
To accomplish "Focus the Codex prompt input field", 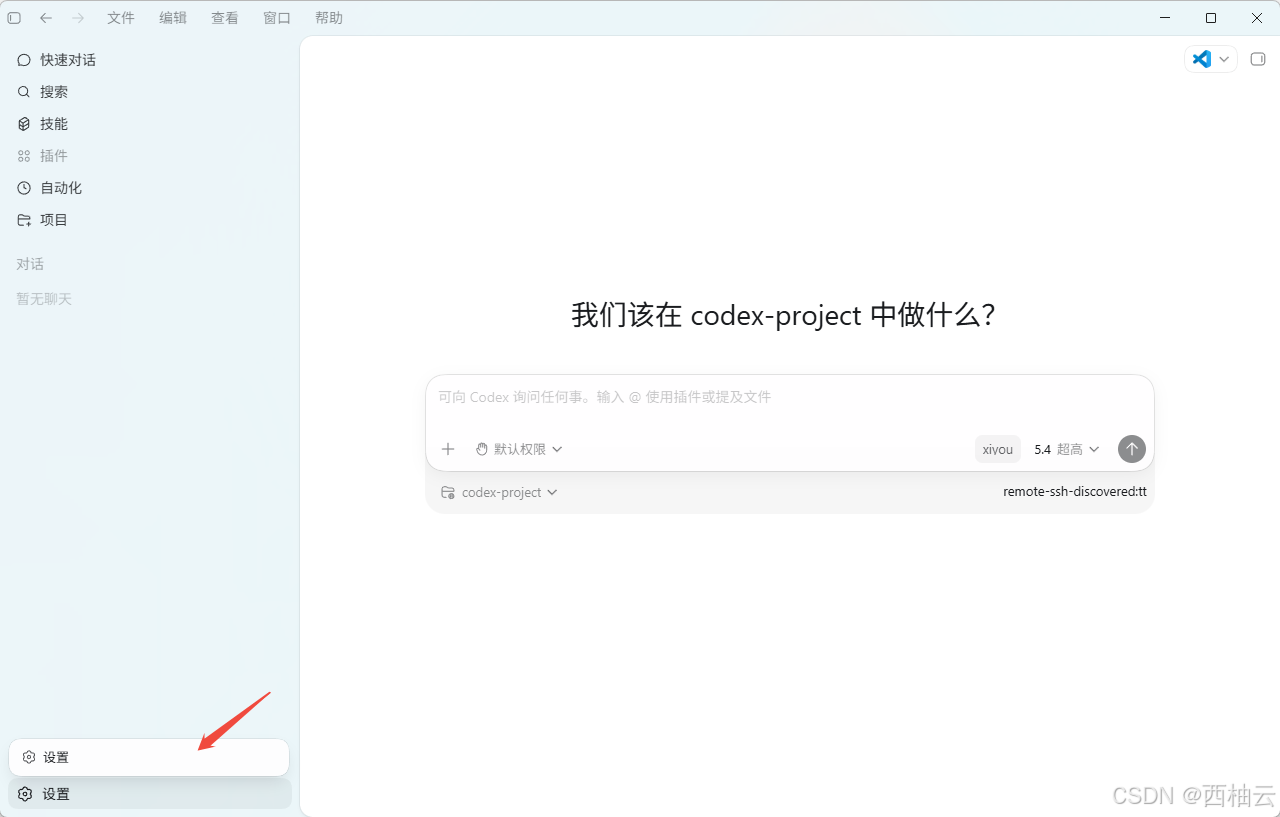I will 790,397.
